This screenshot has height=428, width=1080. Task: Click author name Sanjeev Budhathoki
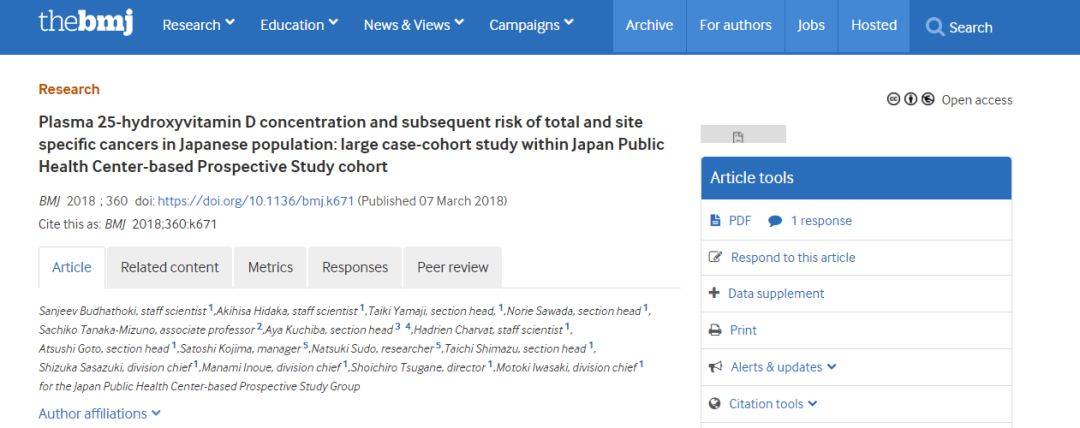[89, 311]
